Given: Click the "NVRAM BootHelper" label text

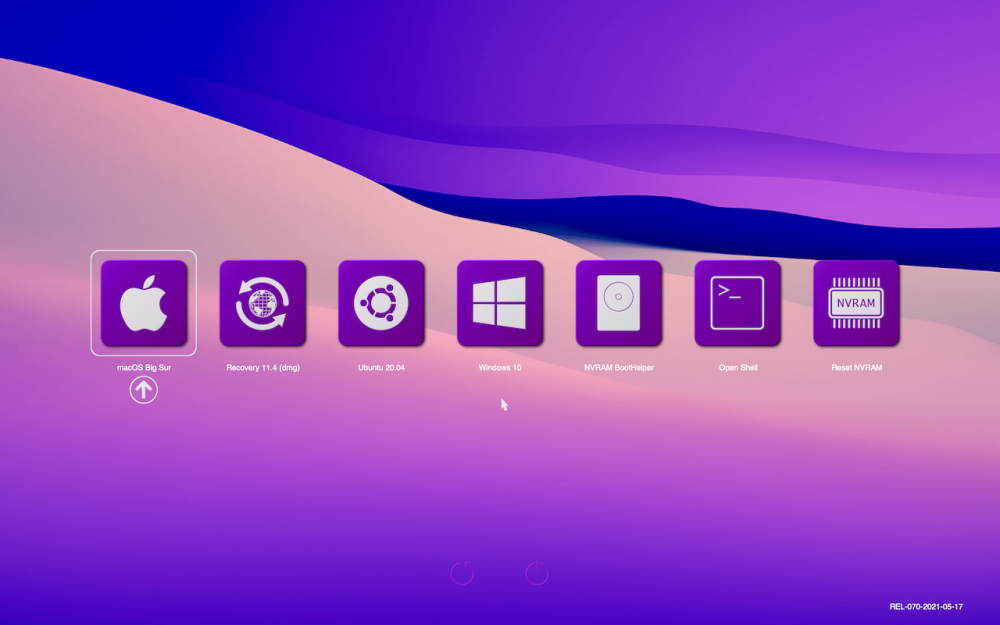Looking at the screenshot, I should pos(619,367).
